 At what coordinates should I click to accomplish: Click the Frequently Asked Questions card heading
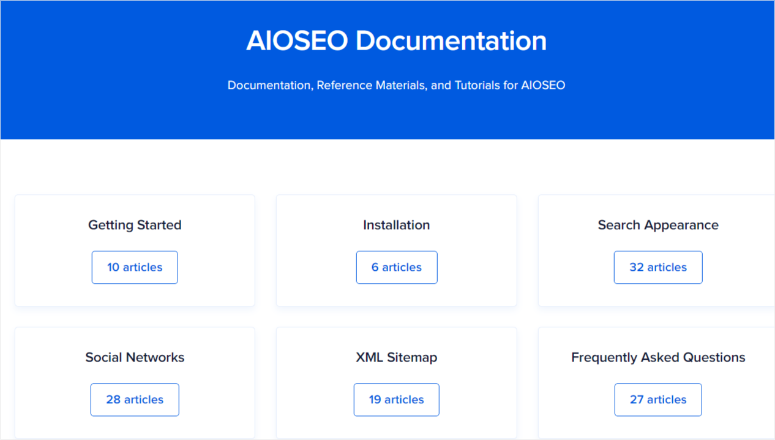pyautogui.click(x=658, y=357)
